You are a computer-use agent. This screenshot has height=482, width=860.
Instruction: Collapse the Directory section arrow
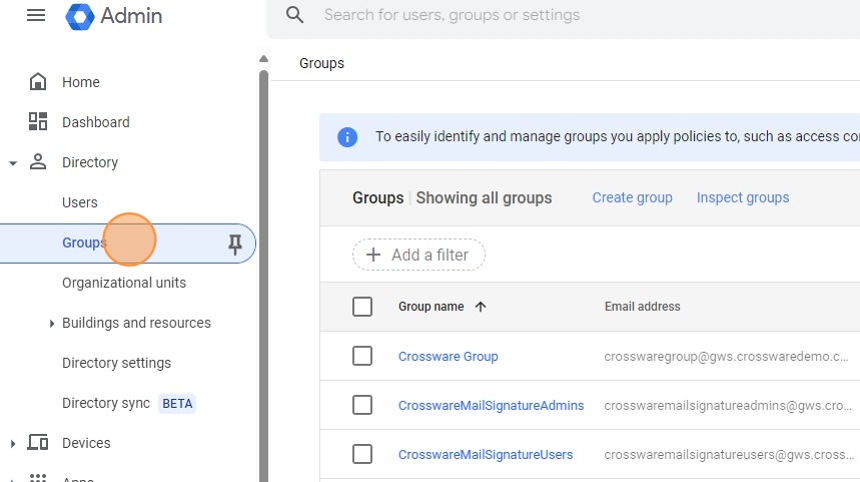tap(13, 163)
